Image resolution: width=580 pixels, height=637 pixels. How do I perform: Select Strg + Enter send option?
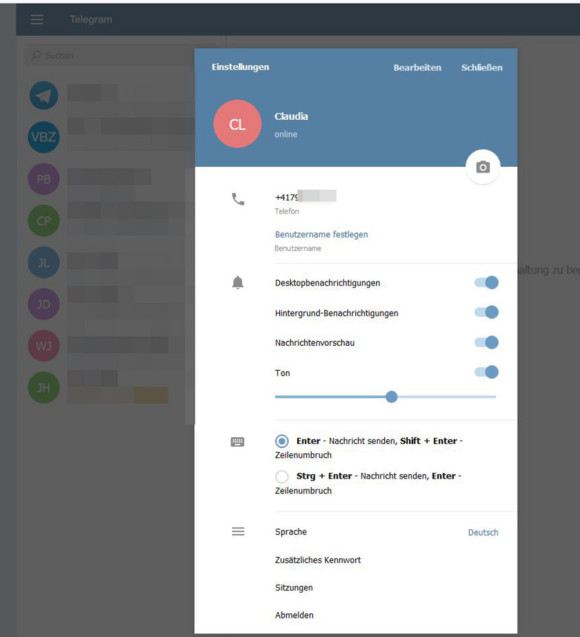pos(282,476)
